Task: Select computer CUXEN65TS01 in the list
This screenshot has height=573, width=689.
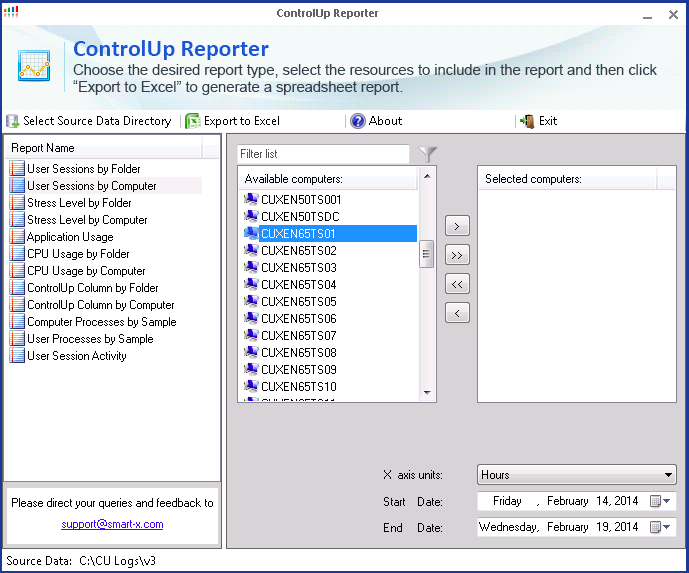Action: click(x=337, y=233)
